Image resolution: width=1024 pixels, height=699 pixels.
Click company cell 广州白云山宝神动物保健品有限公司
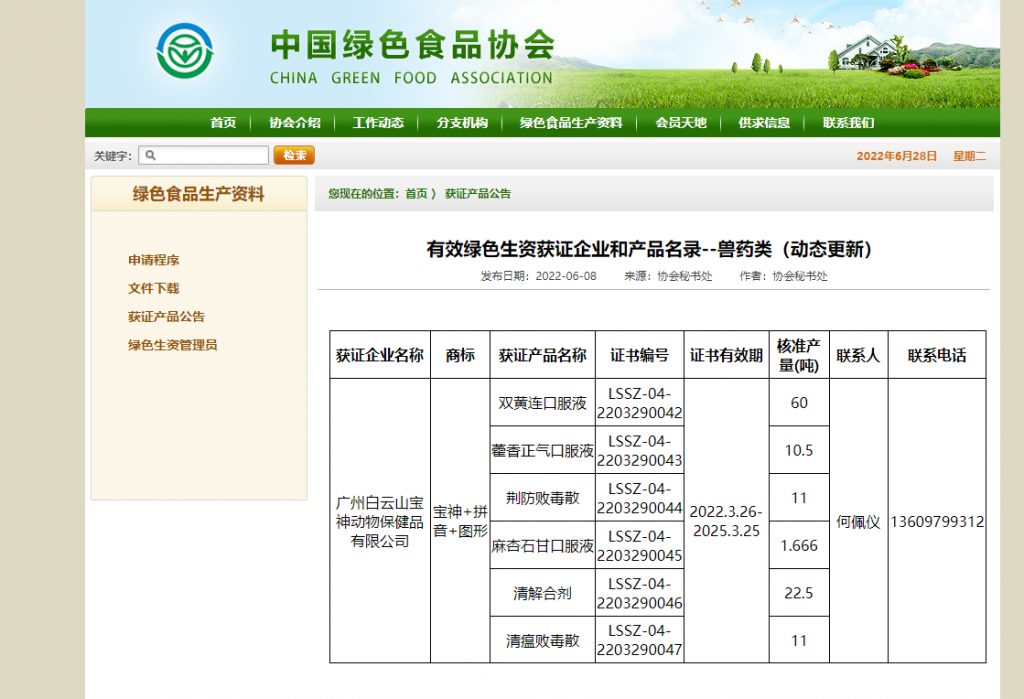(380, 522)
